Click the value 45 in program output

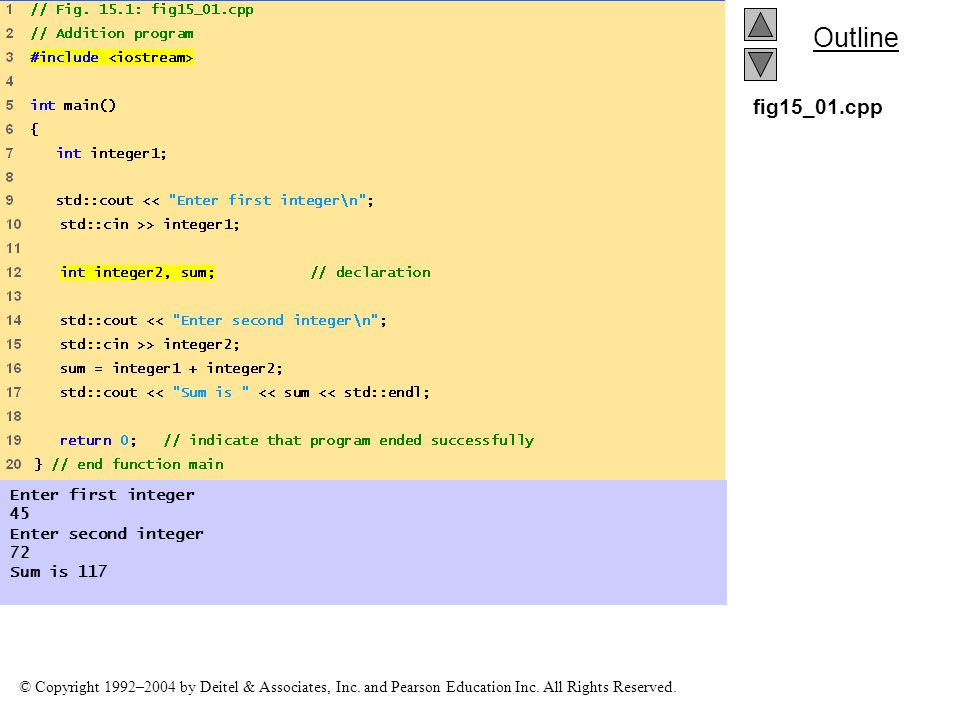pos(20,514)
